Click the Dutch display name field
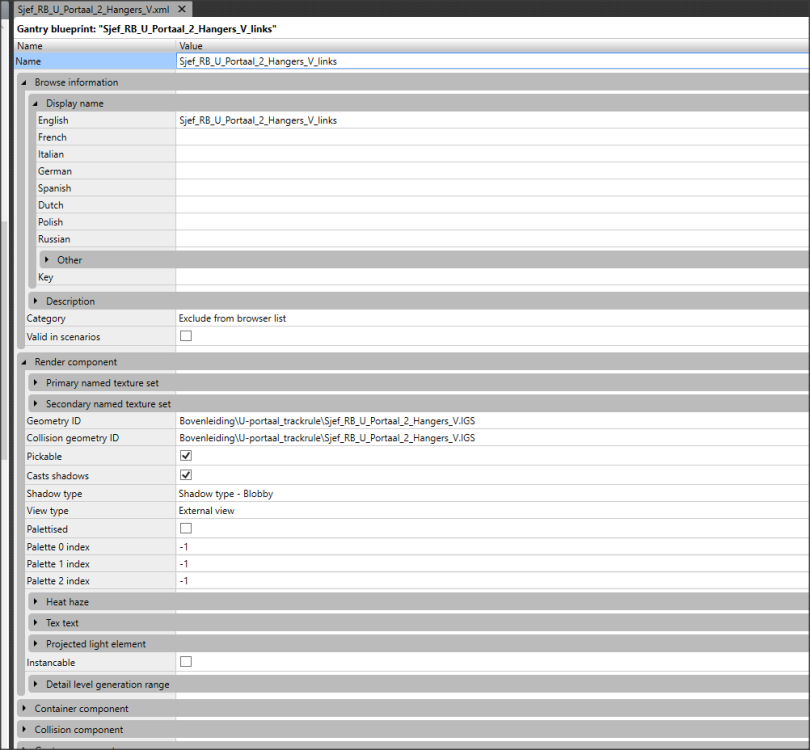Image resolution: width=810 pixels, height=750 pixels. [x=490, y=205]
